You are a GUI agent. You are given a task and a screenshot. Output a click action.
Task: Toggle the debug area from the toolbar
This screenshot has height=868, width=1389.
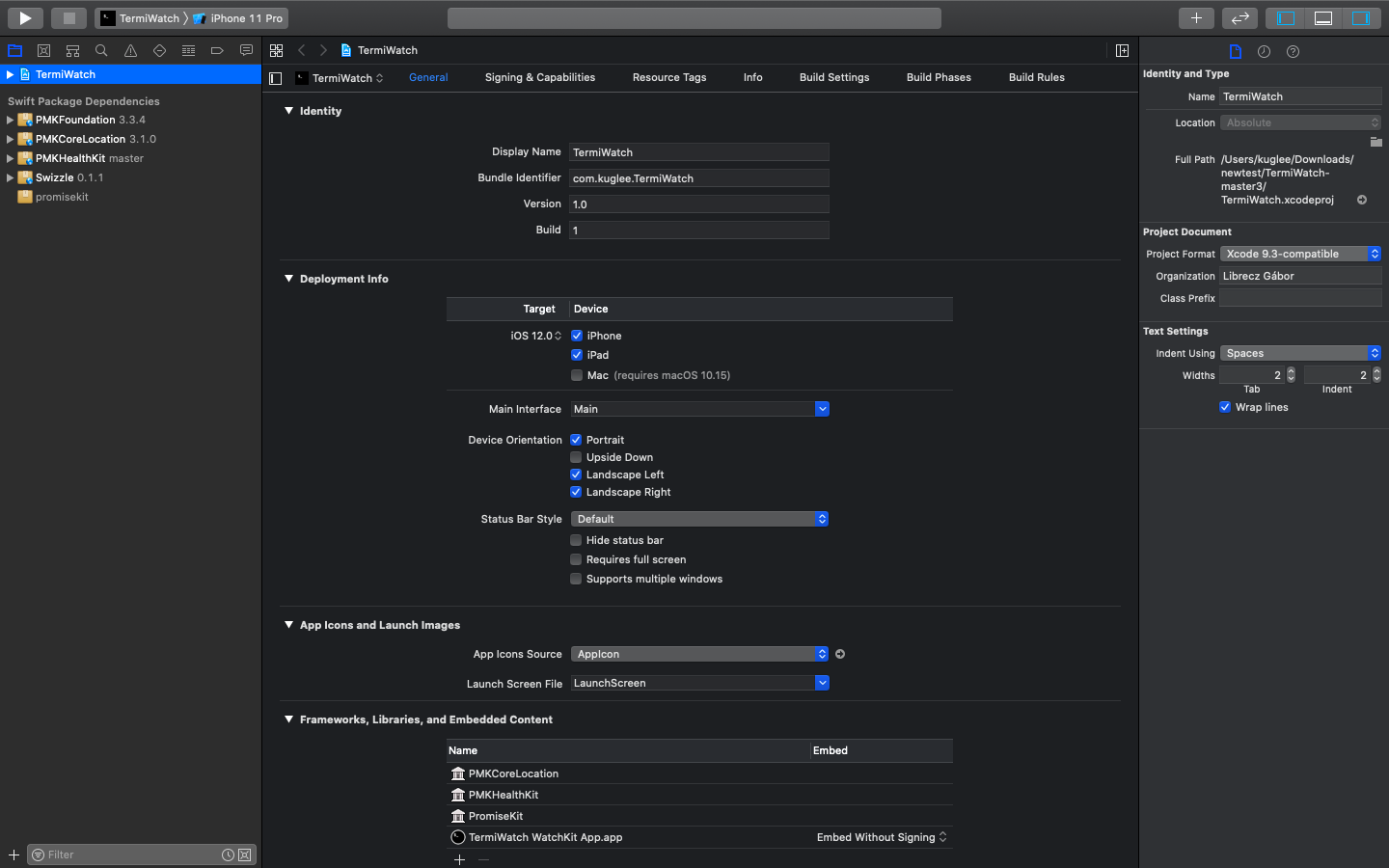(1323, 17)
